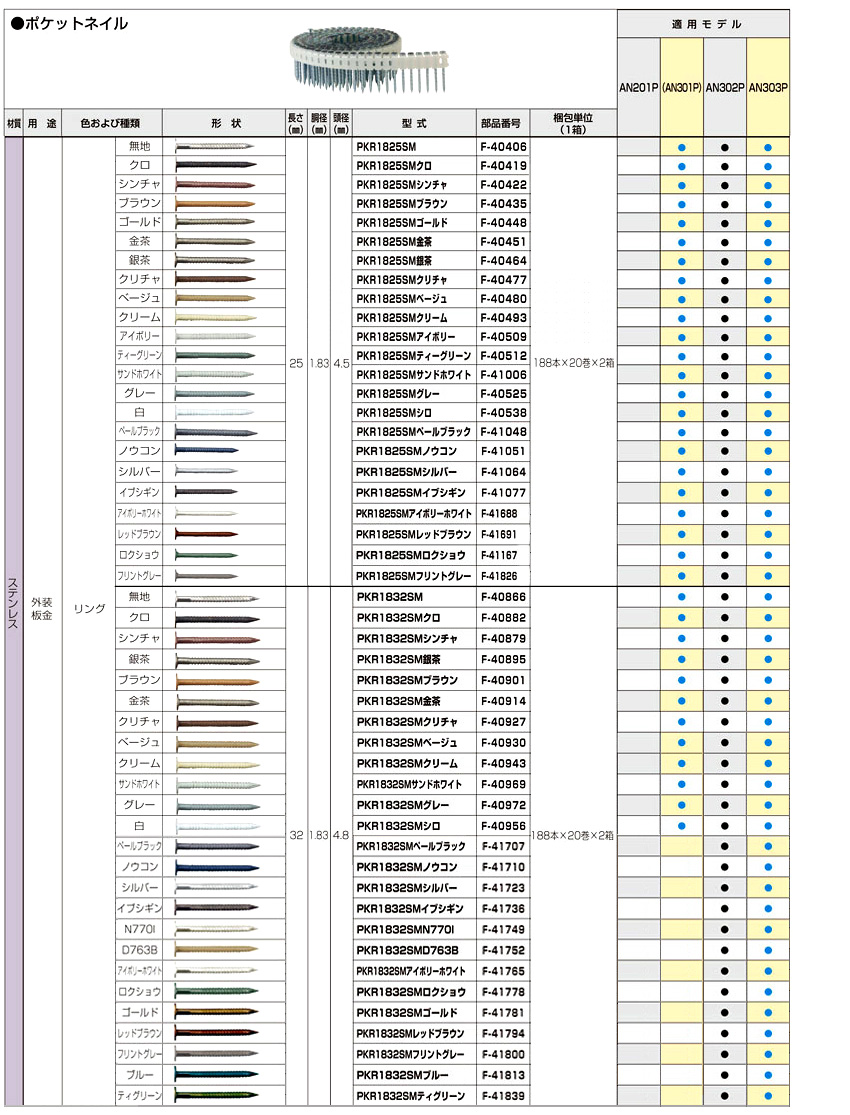This screenshot has height=1115, width=850.
Task: Select part number F-40901
Action: pyautogui.click(x=503, y=680)
